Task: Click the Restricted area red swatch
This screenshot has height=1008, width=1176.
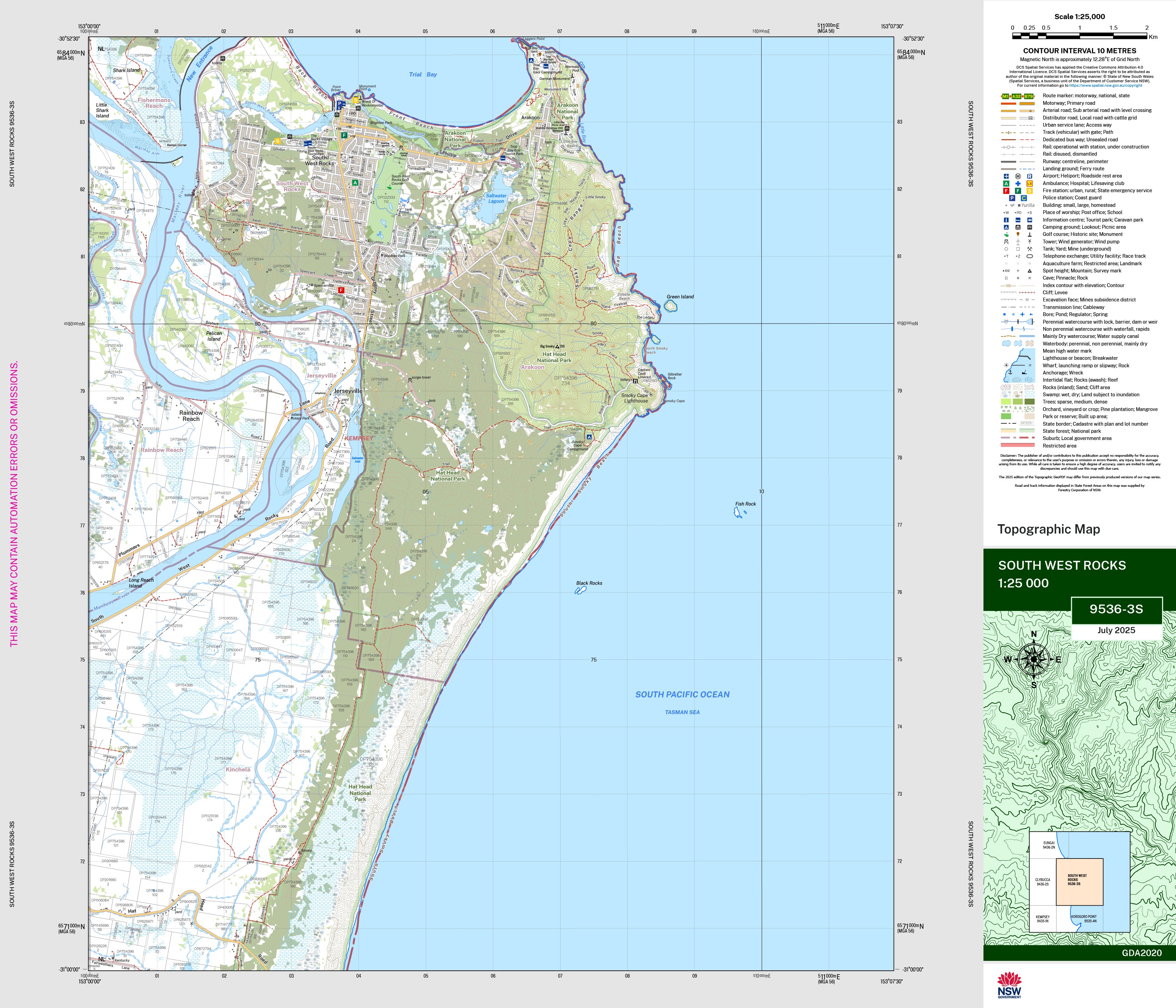Action: (x=1018, y=445)
